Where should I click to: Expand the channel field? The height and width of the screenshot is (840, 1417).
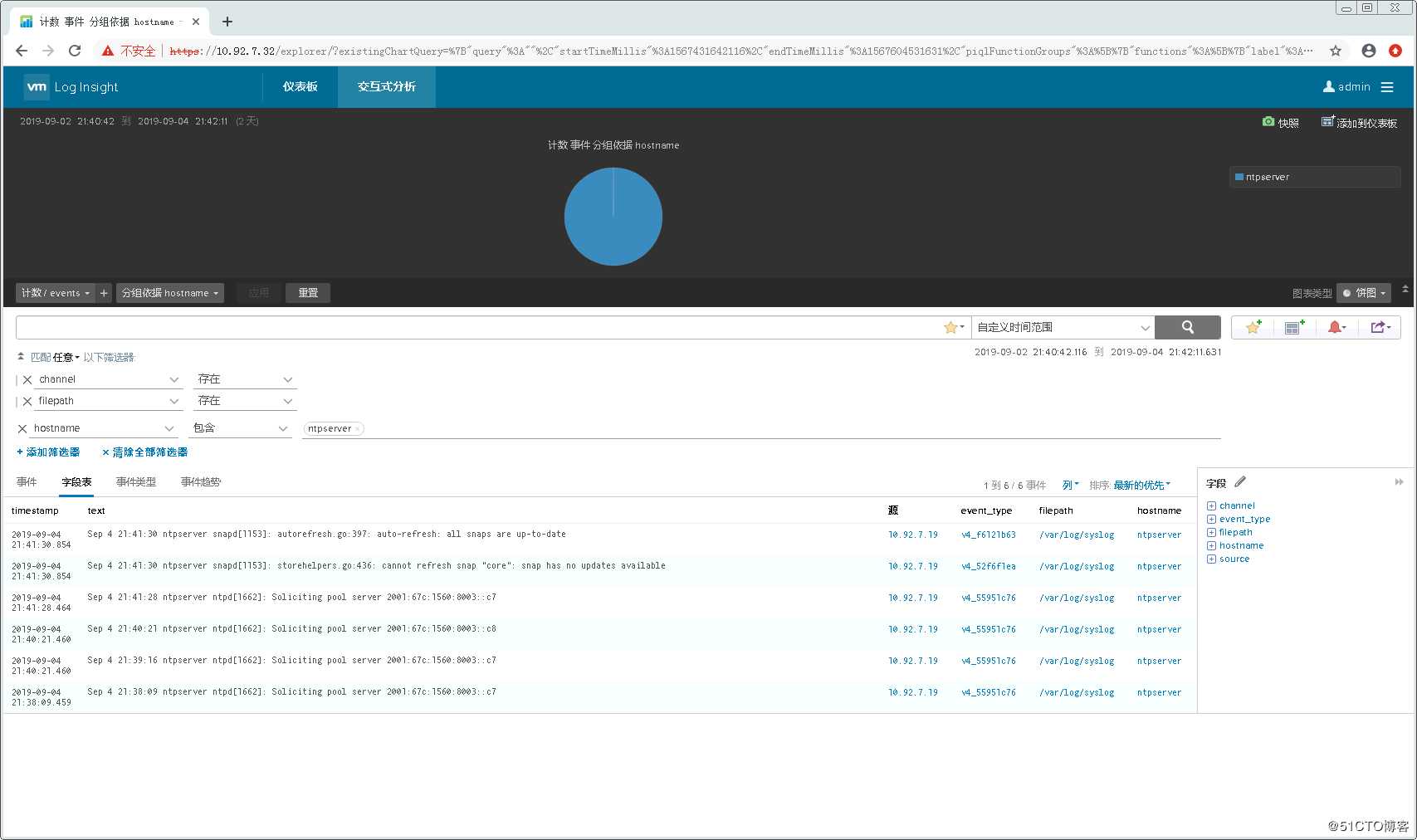pyautogui.click(x=1211, y=506)
